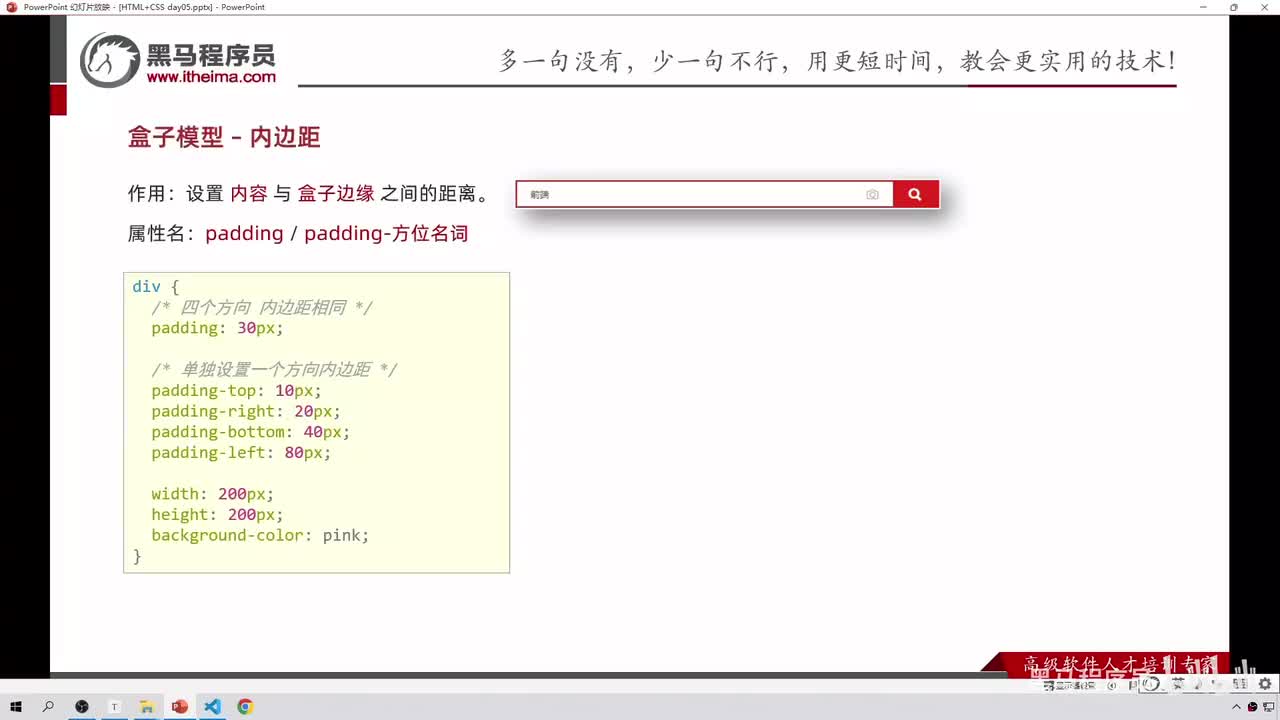Expand the hidden system tray icons chevron
Viewport: 1280px width, 720px height.
tap(1236, 707)
